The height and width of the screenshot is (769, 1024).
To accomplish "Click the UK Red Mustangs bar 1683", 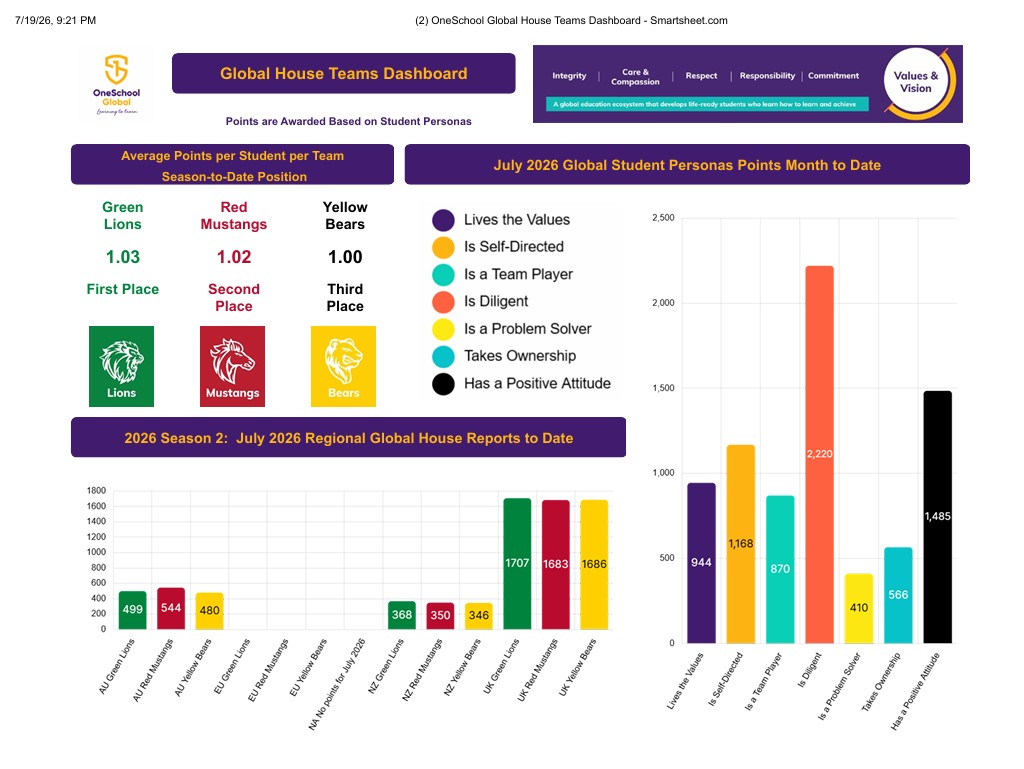I will (556, 565).
